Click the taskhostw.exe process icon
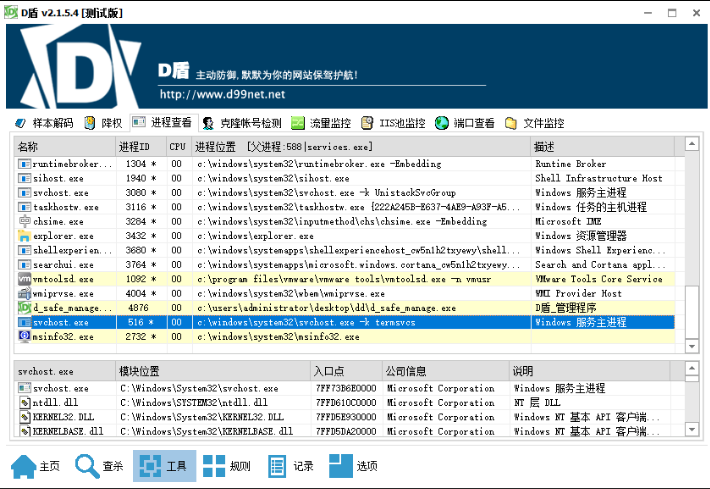 (x=24, y=207)
